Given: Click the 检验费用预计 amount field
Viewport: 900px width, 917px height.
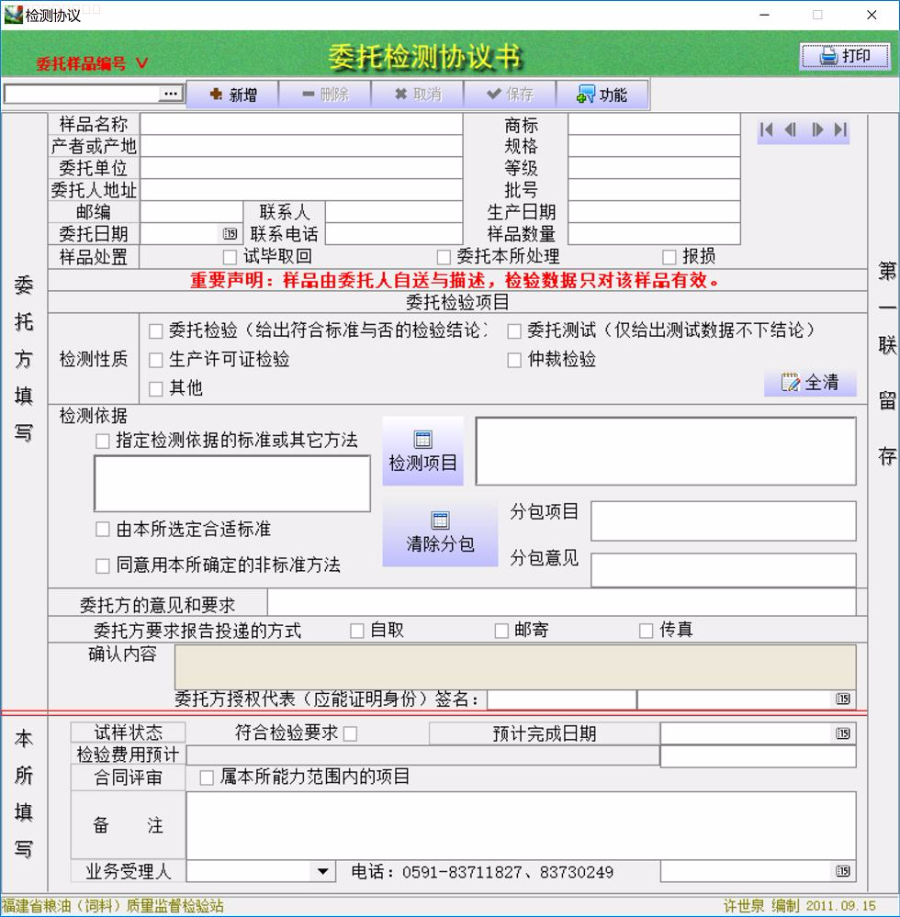Looking at the screenshot, I should (758, 756).
